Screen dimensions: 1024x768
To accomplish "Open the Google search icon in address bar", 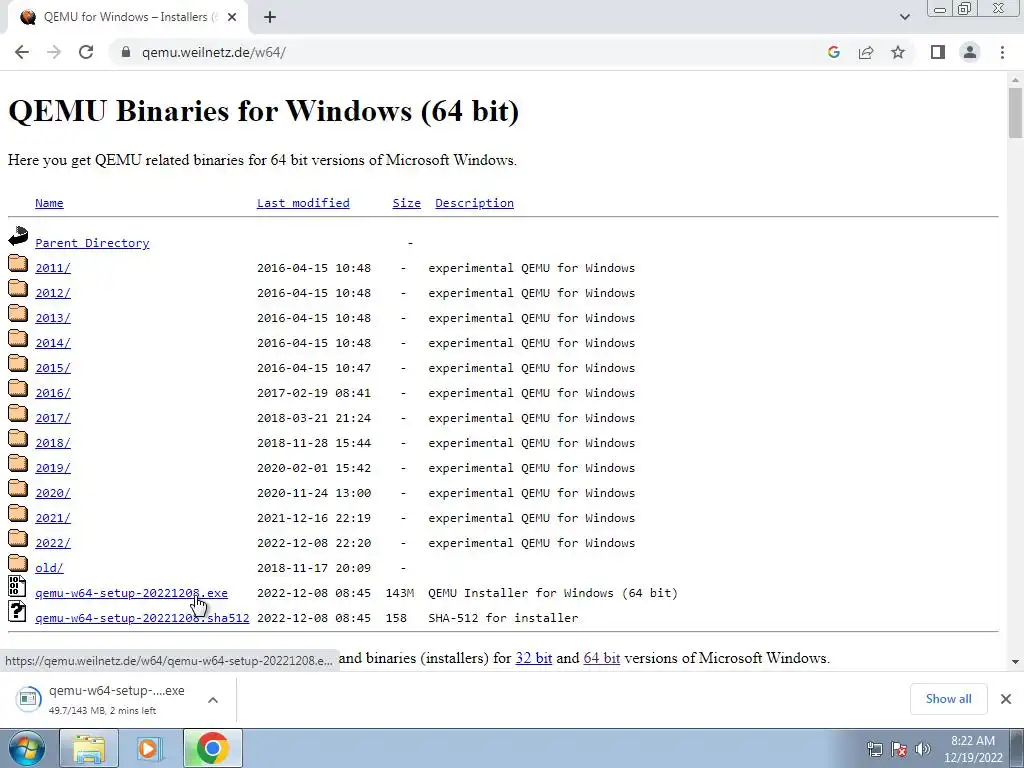I will (x=833, y=52).
